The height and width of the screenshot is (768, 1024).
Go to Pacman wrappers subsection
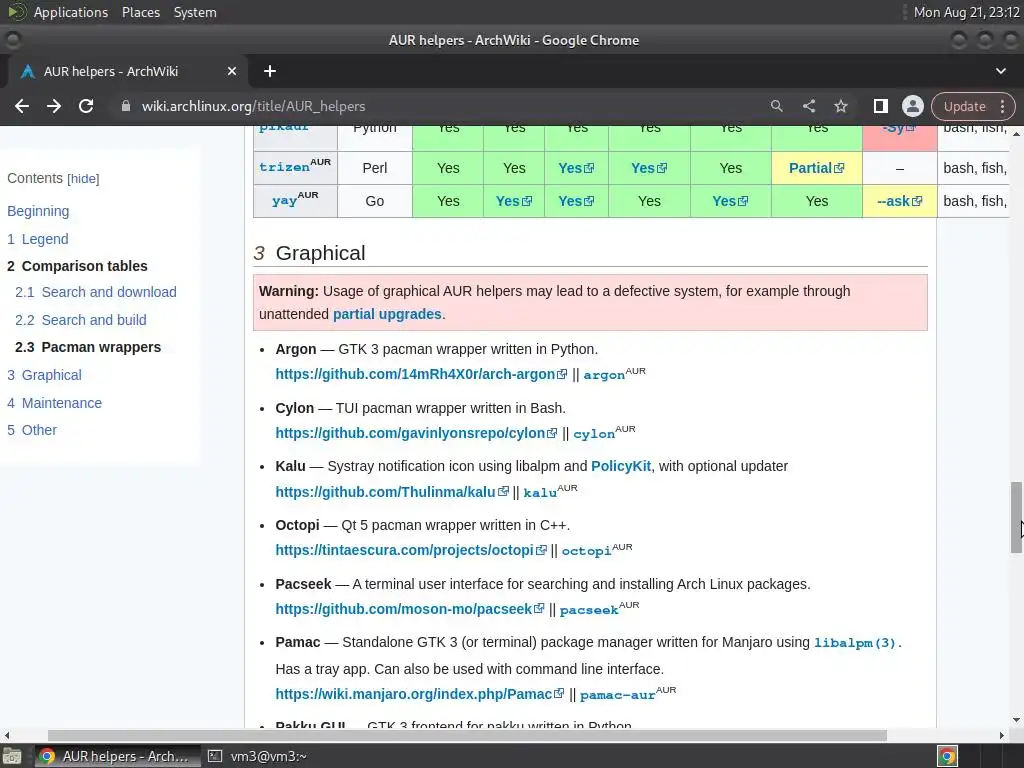click(x=88, y=347)
